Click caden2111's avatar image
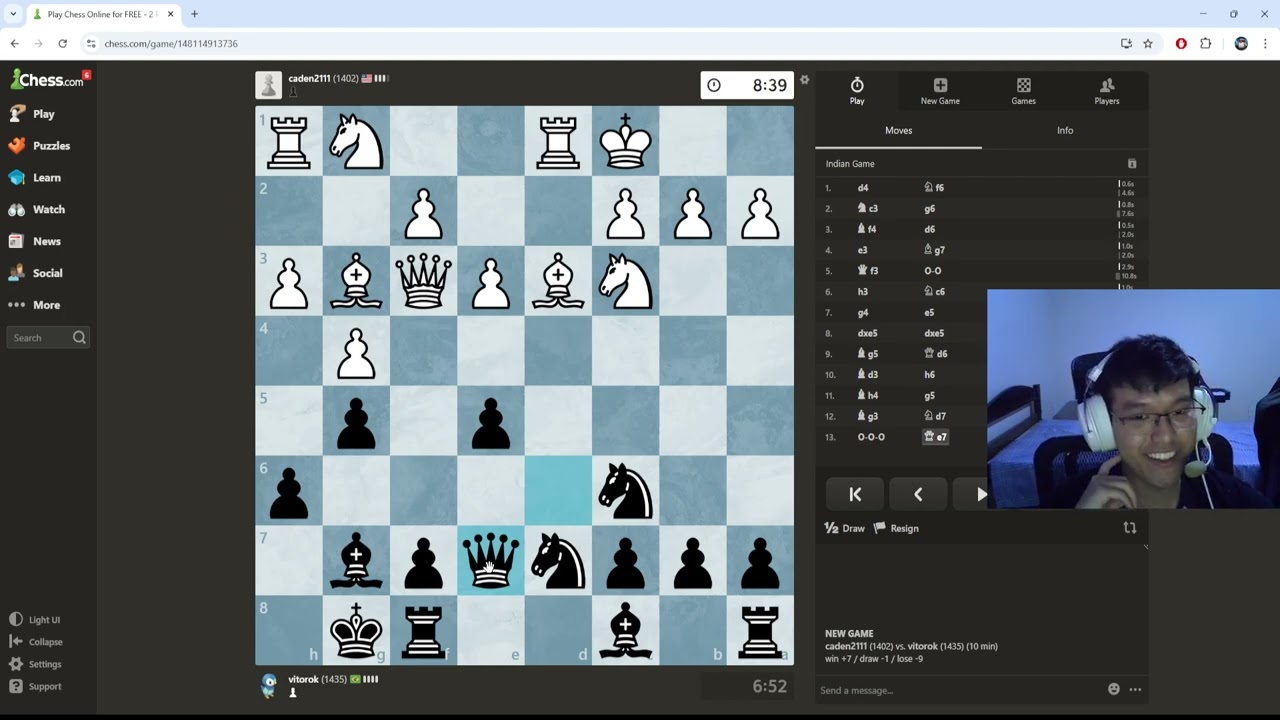The image size is (1280, 720). pos(268,85)
